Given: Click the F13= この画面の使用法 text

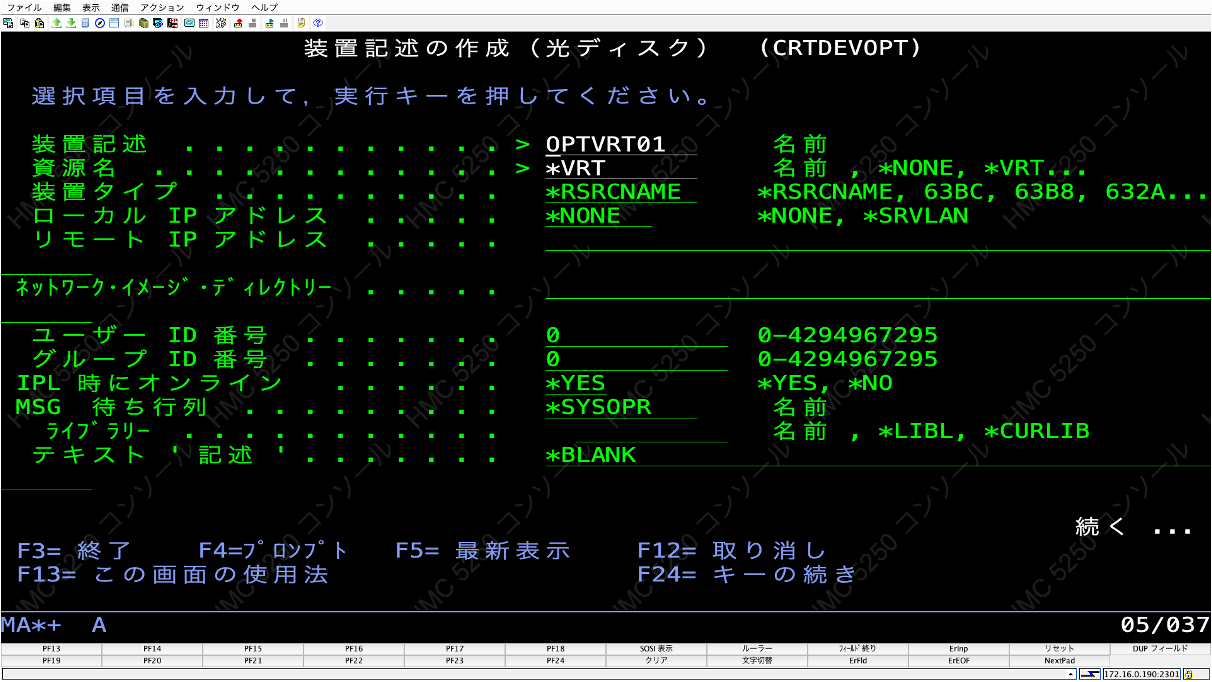Looking at the screenshot, I should click(173, 575).
